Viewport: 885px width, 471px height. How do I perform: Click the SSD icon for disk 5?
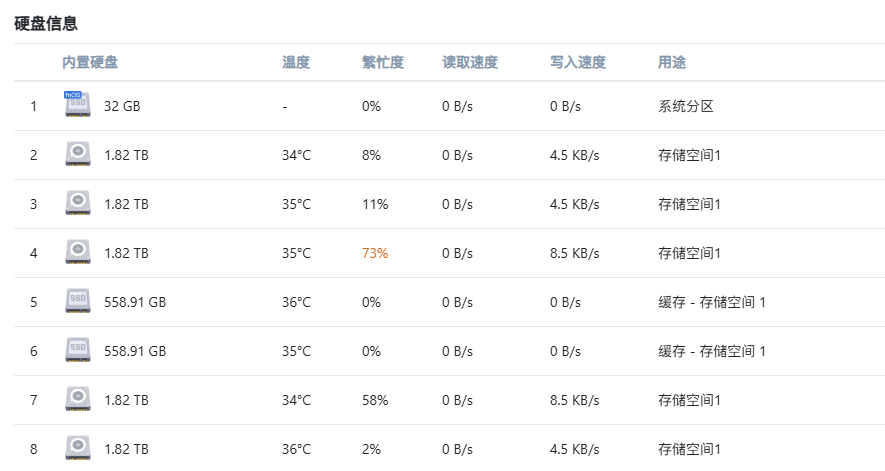click(x=78, y=301)
